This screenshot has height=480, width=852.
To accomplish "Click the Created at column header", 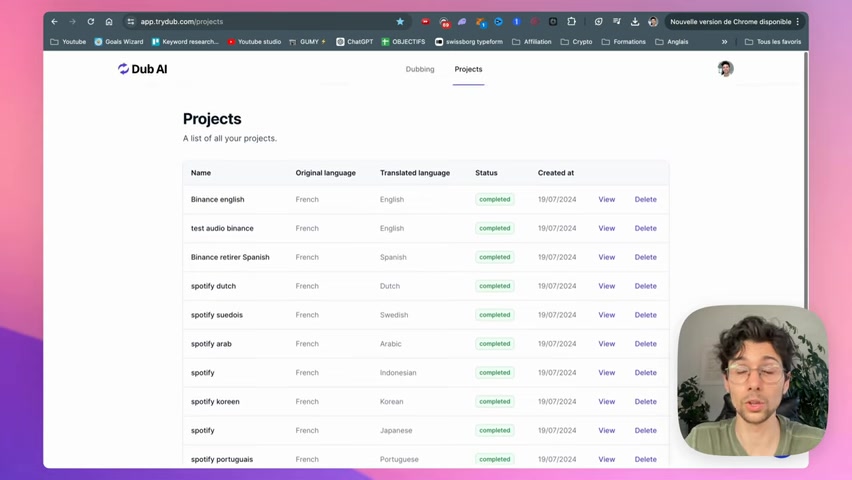I will click(x=556, y=173).
